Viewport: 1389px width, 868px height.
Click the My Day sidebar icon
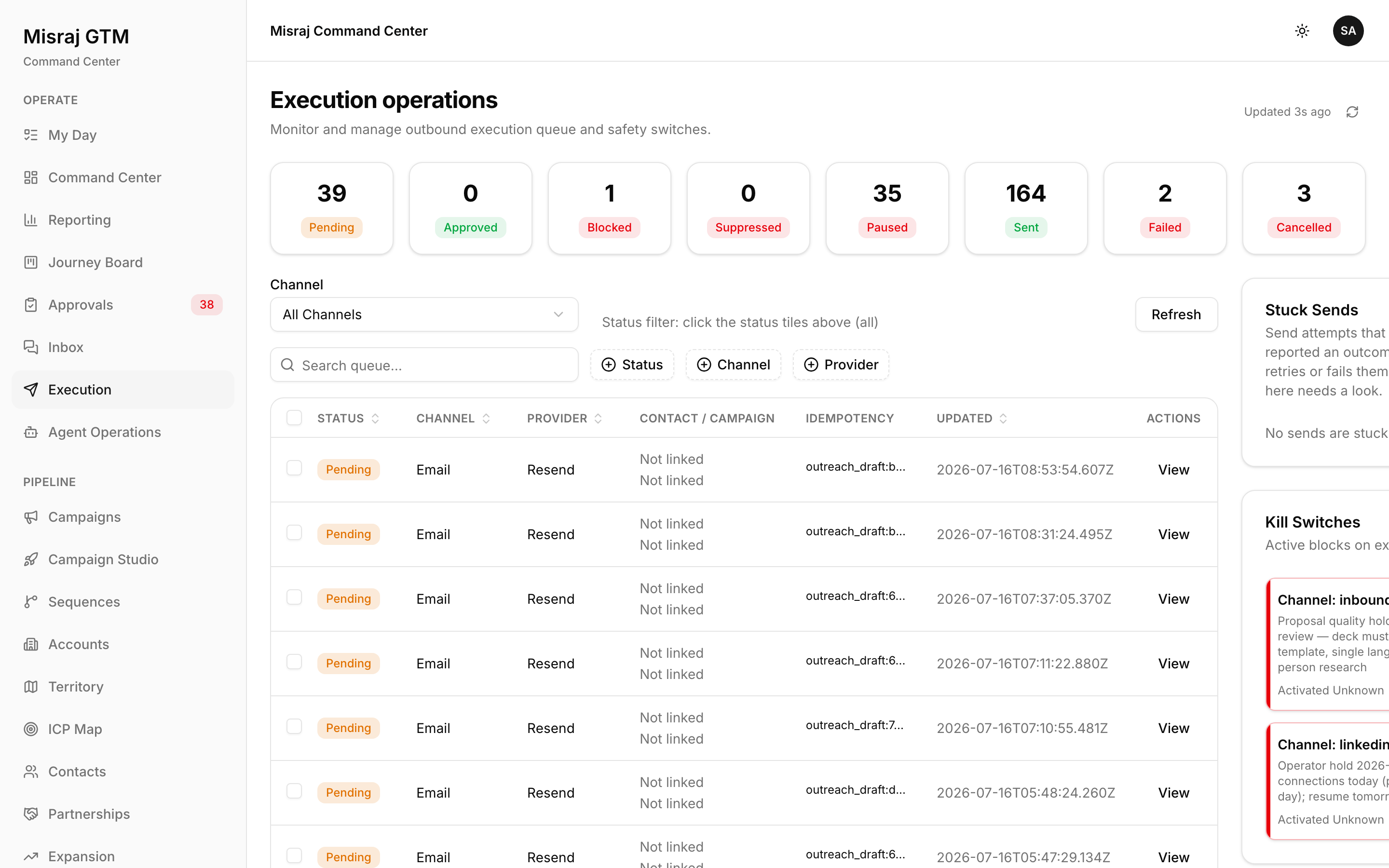[x=31, y=135]
